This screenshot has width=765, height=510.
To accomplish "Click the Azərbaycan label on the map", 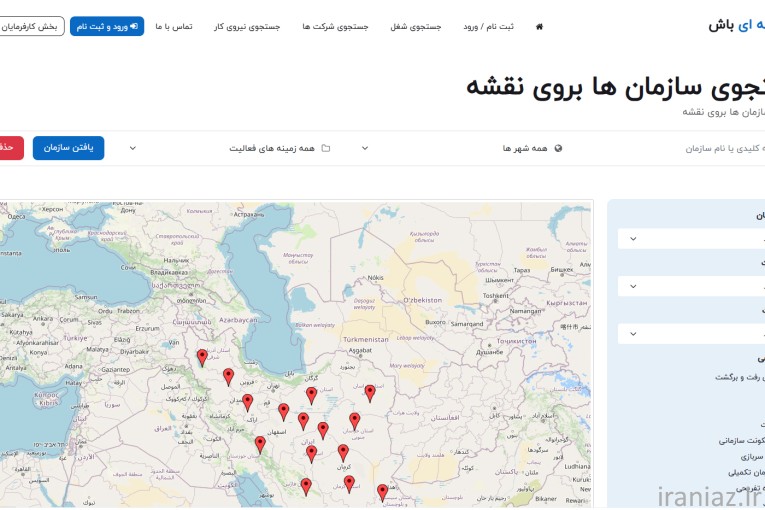I will point(238,320).
